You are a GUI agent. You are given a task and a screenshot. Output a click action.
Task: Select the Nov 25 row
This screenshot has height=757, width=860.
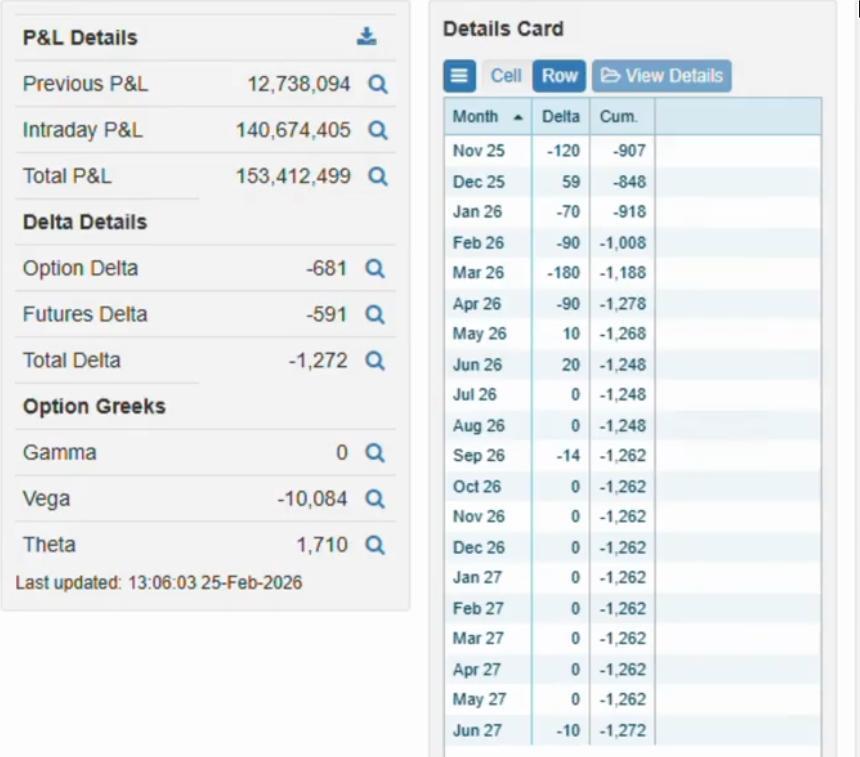(x=632, y=150)
